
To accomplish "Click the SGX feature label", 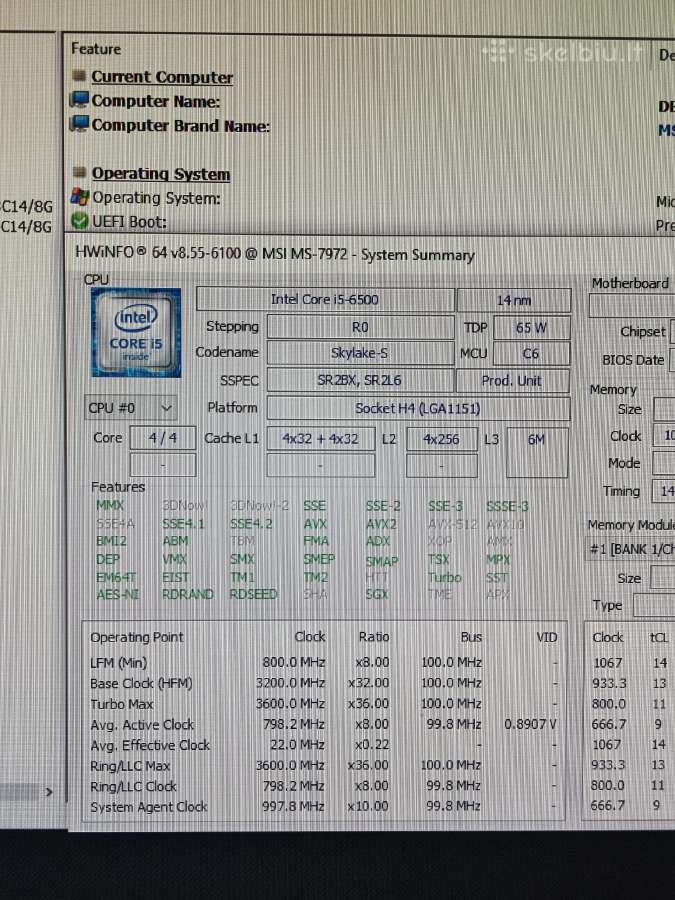I will click(377, 595).
